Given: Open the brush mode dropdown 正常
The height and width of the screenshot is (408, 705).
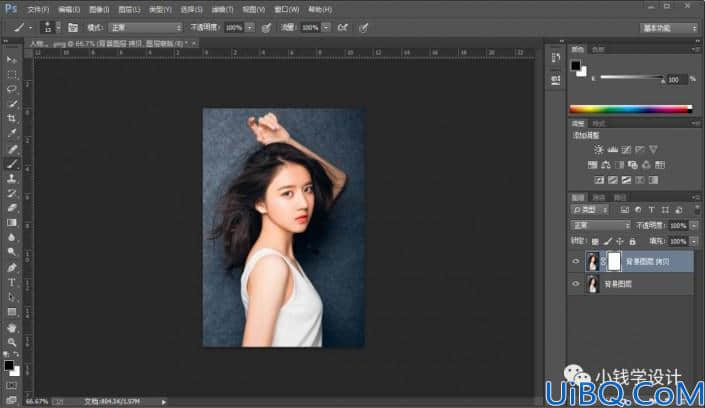Looking at the screenshot, I should (145, 28).
